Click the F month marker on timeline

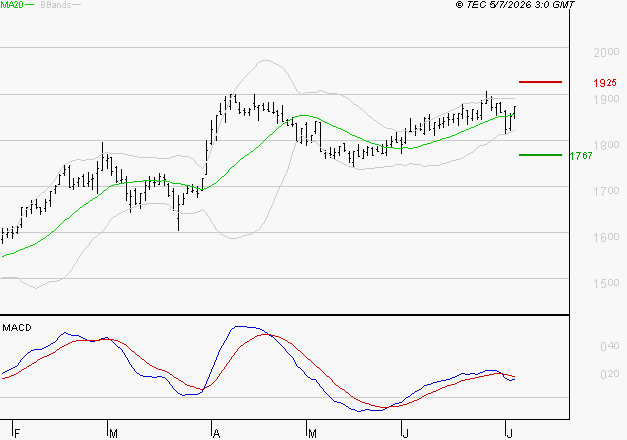pyautogui.click(x=17, y=434)
